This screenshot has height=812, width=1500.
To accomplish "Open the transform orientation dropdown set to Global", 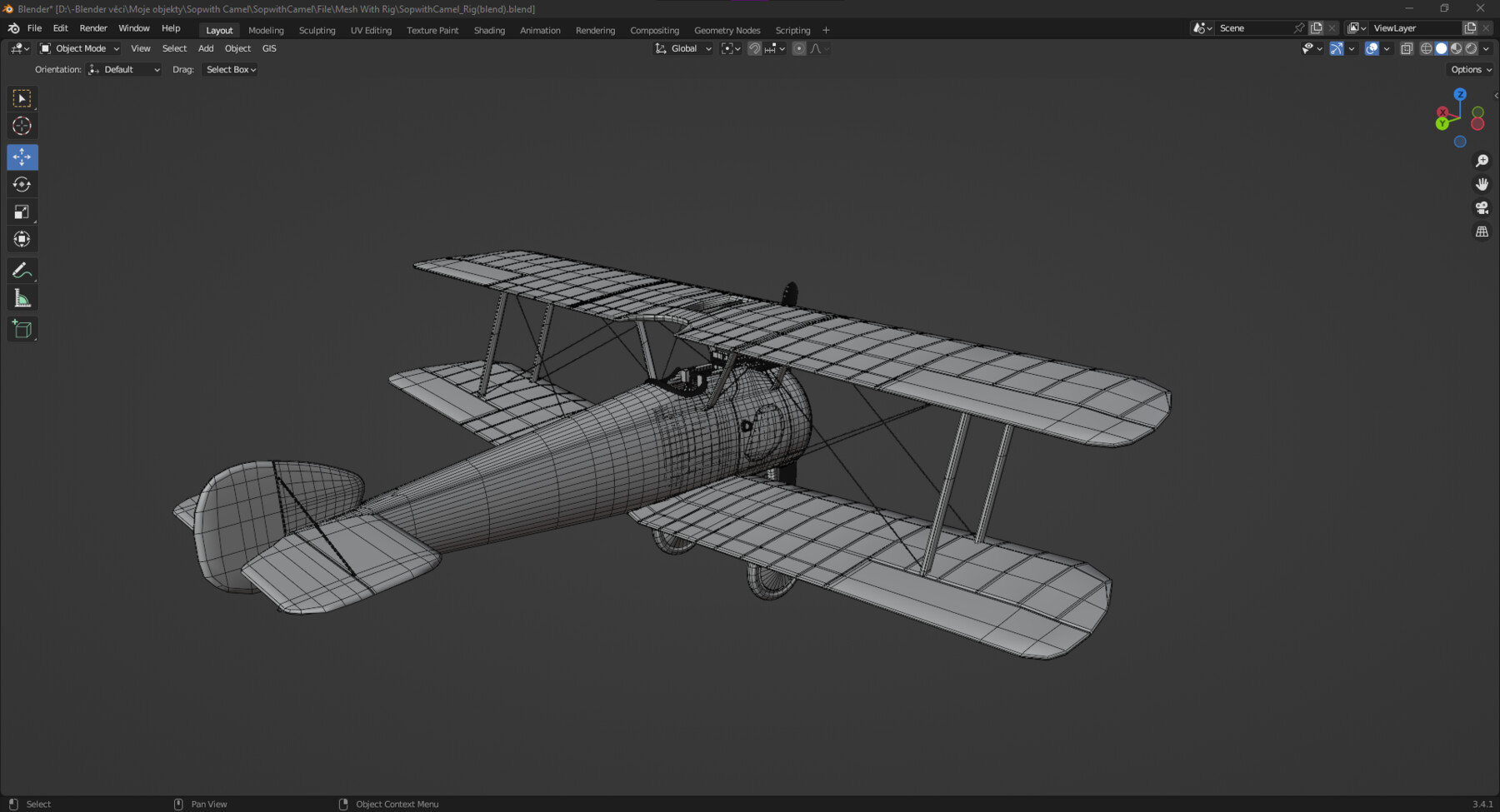I will click(x=682, y=48).
